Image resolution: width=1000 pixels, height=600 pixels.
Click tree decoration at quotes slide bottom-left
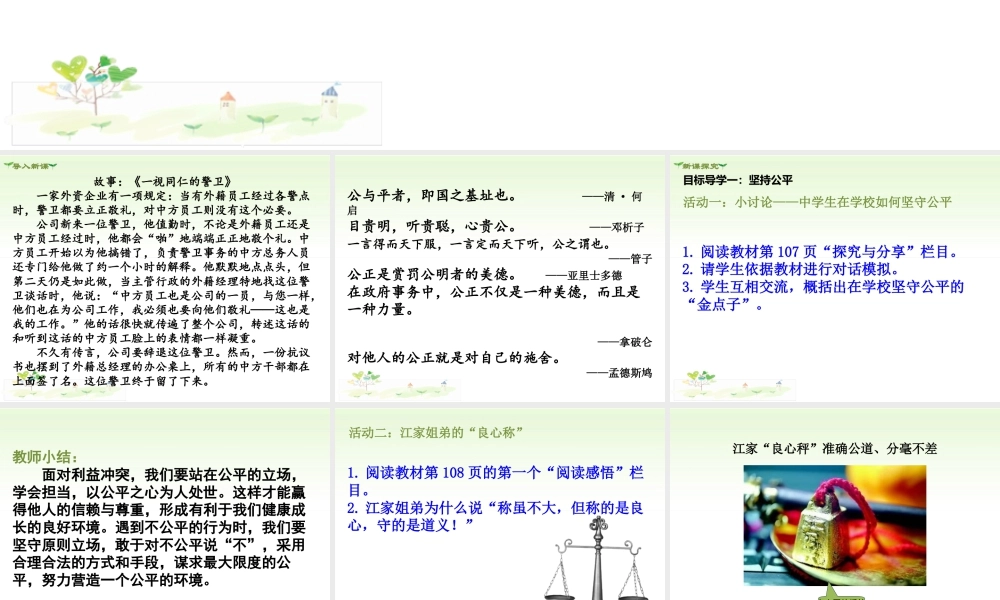coord(369,383)
